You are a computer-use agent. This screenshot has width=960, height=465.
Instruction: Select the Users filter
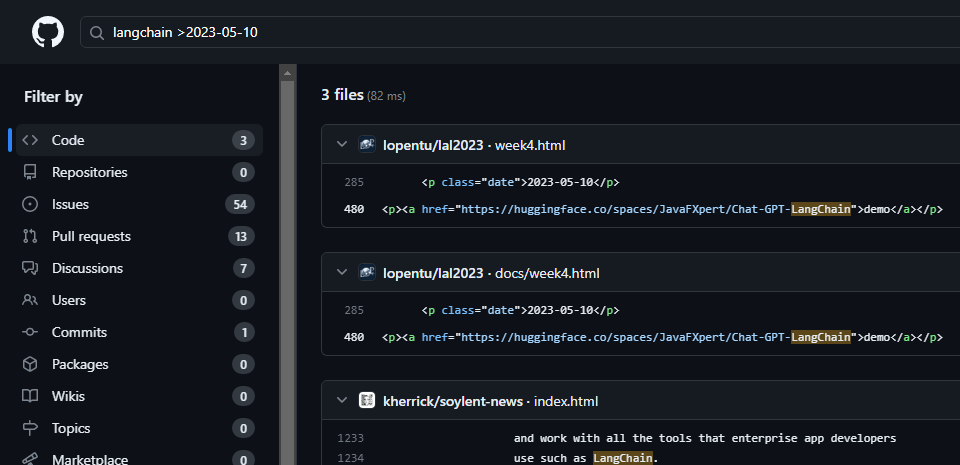pyautogui.click(x=140, y=300)
